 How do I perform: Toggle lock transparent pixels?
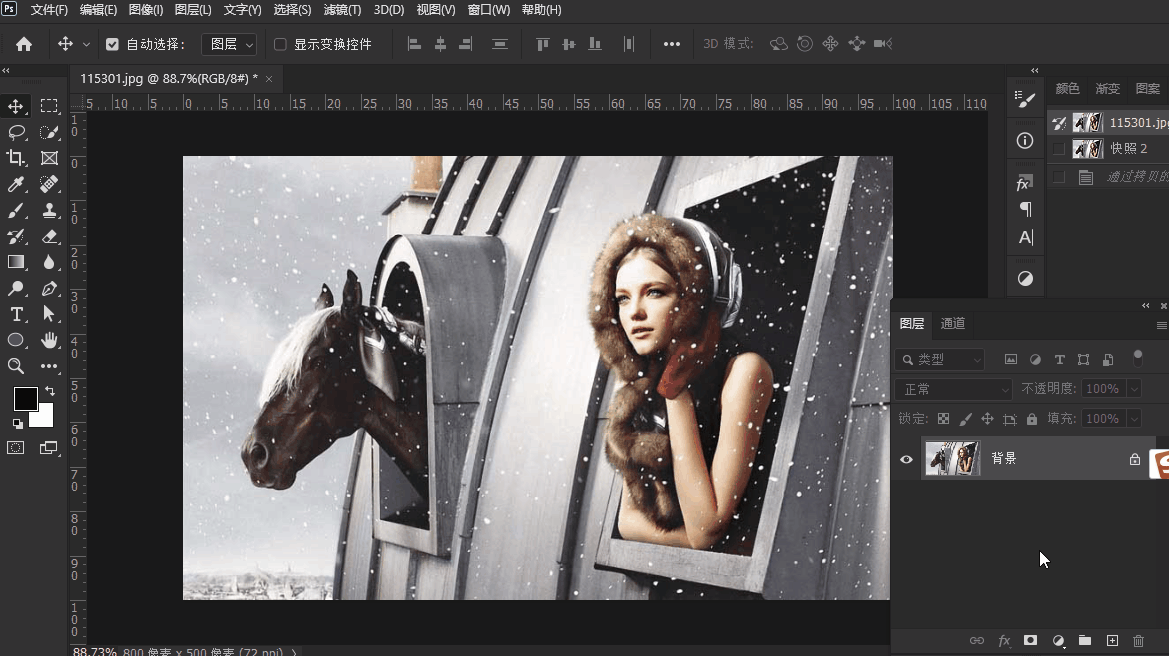(943, 419)
